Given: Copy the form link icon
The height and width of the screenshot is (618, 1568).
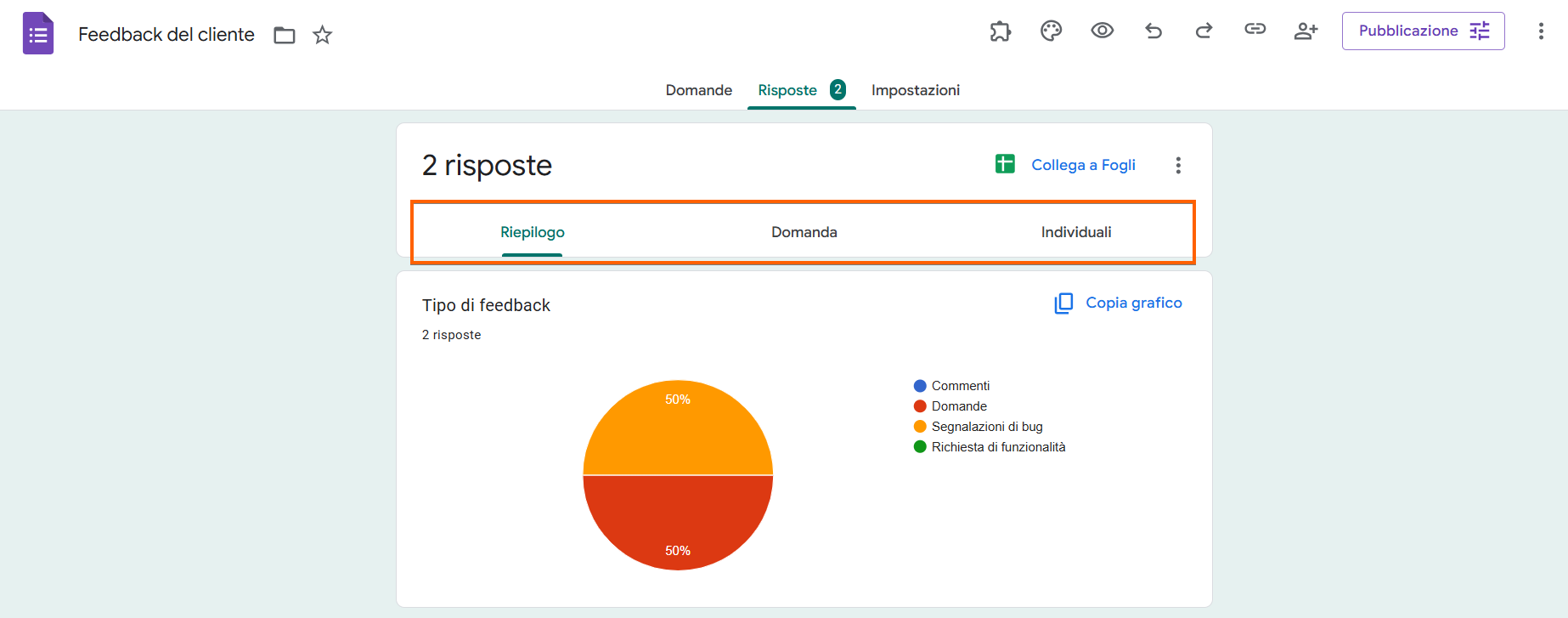Looking at the screenshot, I should [1255, 29].
